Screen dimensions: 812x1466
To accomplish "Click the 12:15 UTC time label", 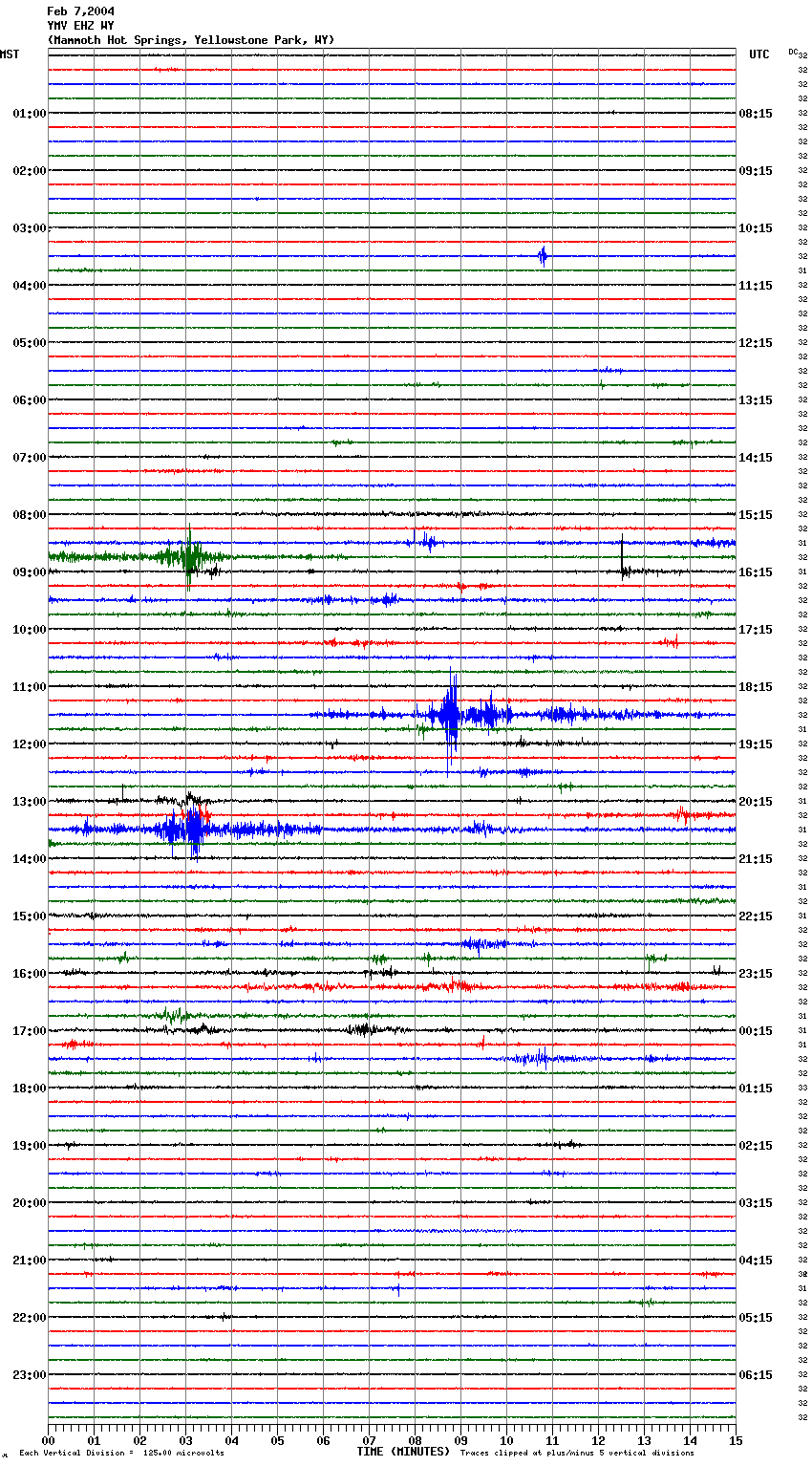I will pyautogui.click(x=756, y=343).
